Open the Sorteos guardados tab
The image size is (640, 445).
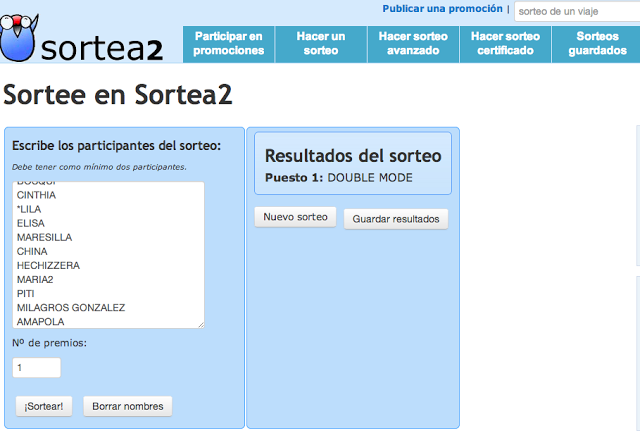597,44
